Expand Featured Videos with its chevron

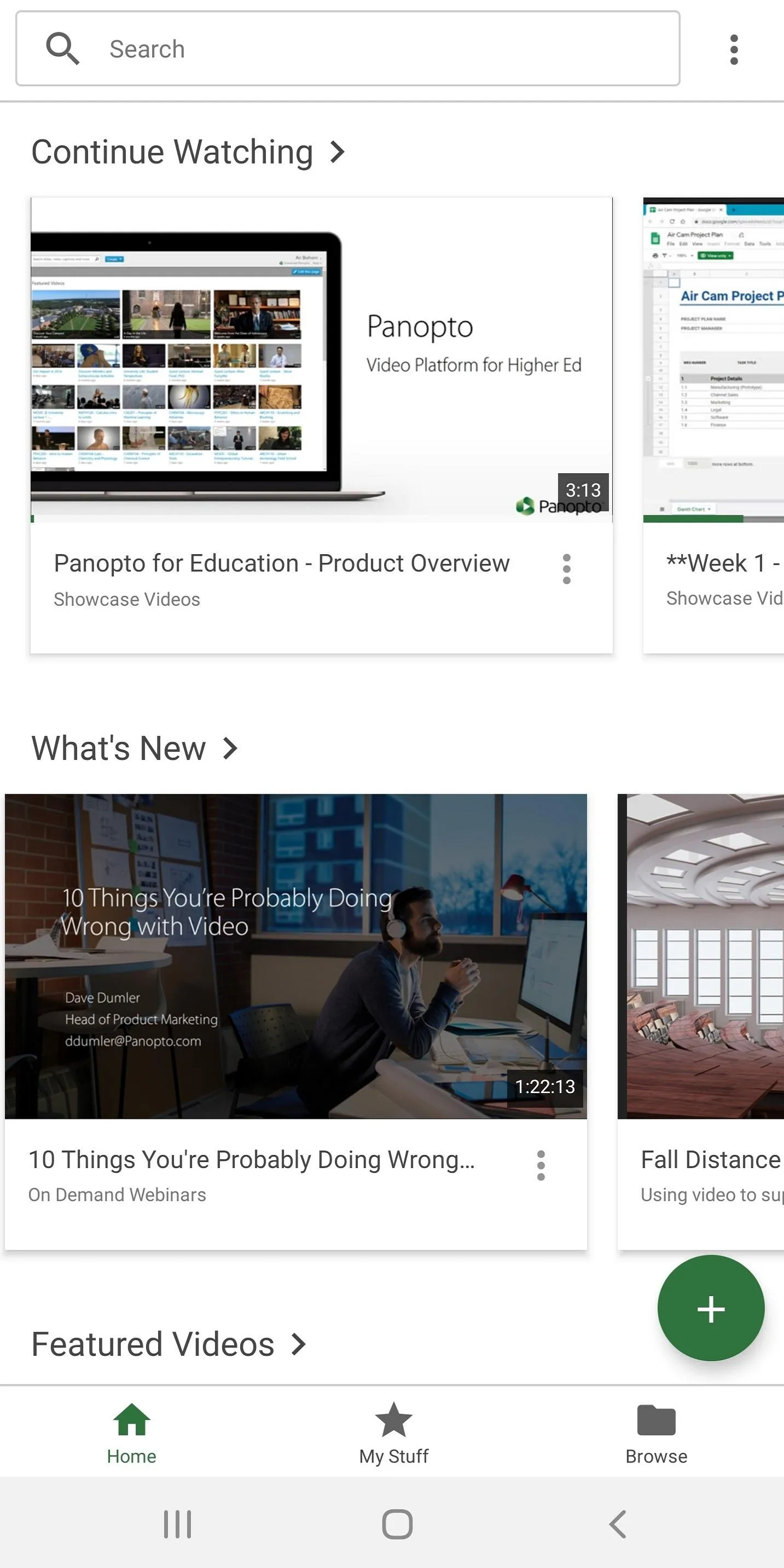(x=298, y=1344)
